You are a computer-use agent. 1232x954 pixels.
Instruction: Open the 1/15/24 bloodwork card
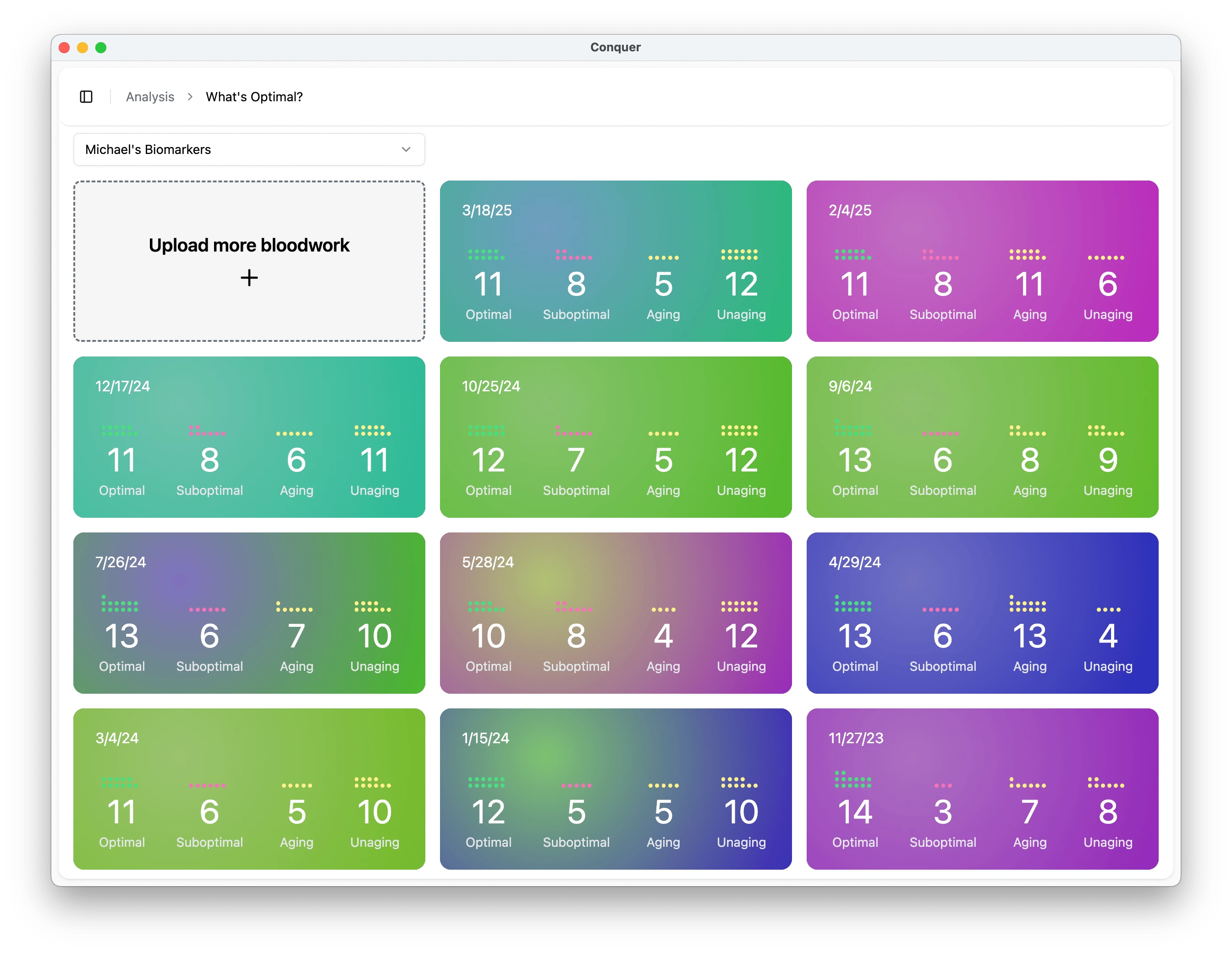616,788
